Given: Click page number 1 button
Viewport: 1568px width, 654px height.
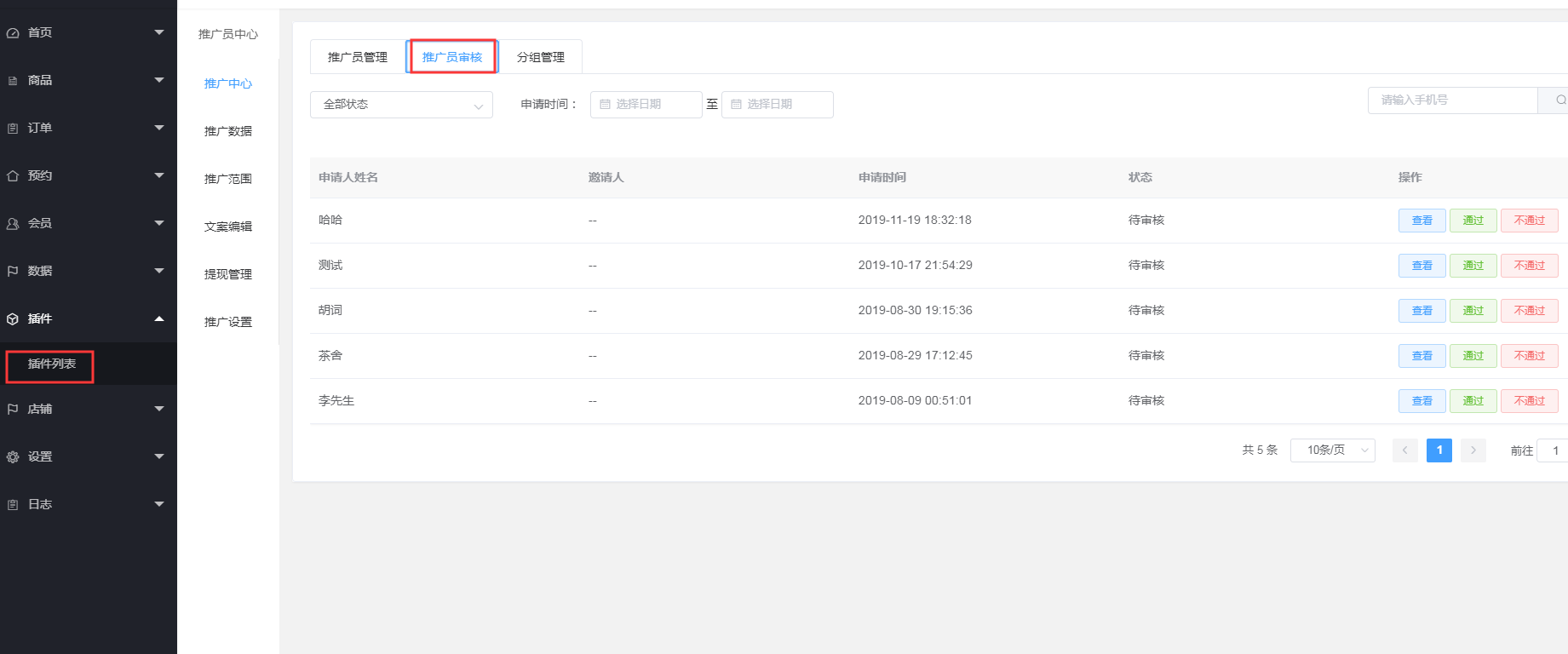Looking at the screenshot, I should tap(1439, 450).
